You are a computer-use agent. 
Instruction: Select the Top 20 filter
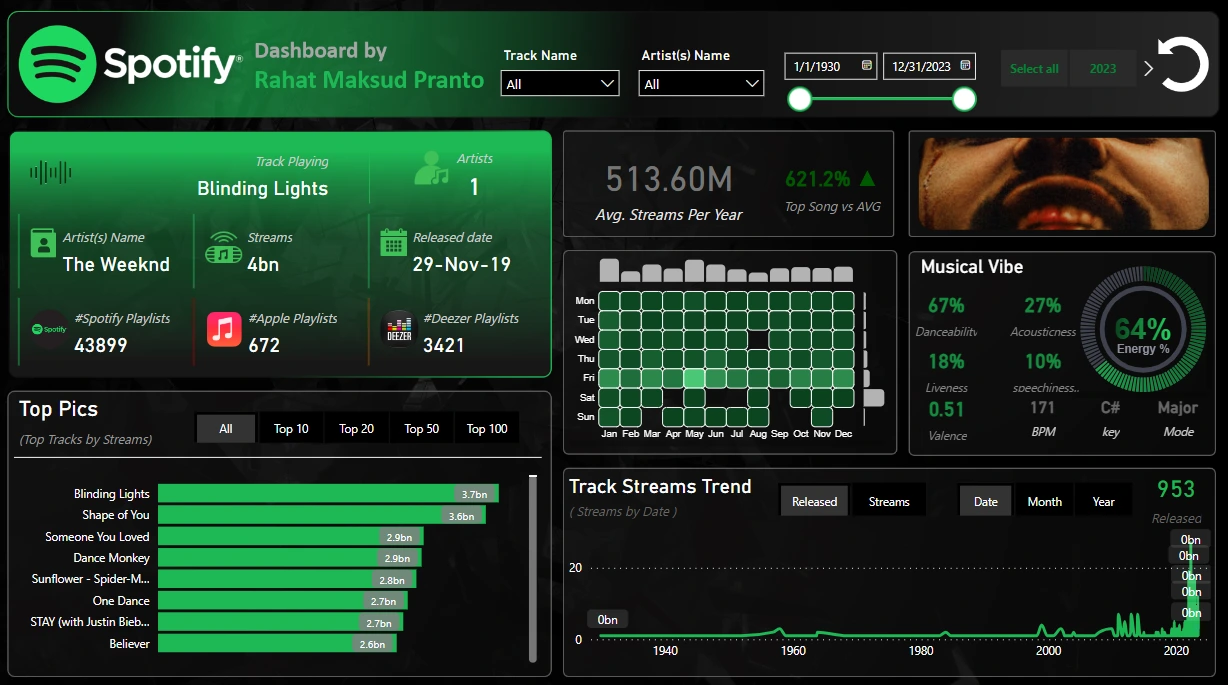click(x=356, y=428)
